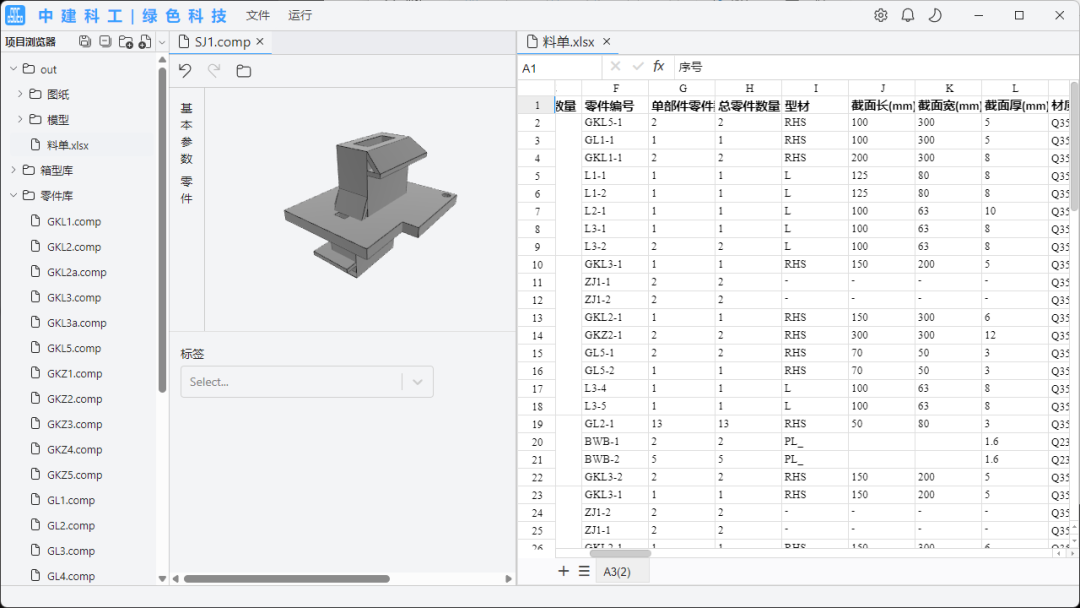Collapse the out folder
The image size is (1080, 608).
[x=13, y=69]
